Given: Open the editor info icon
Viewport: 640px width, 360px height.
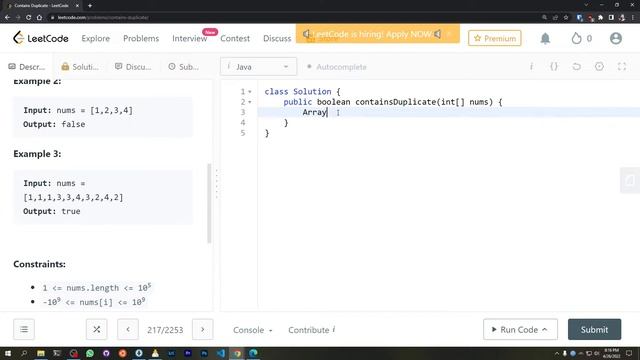Looking at the screenshot, I should tap(531, 67).
